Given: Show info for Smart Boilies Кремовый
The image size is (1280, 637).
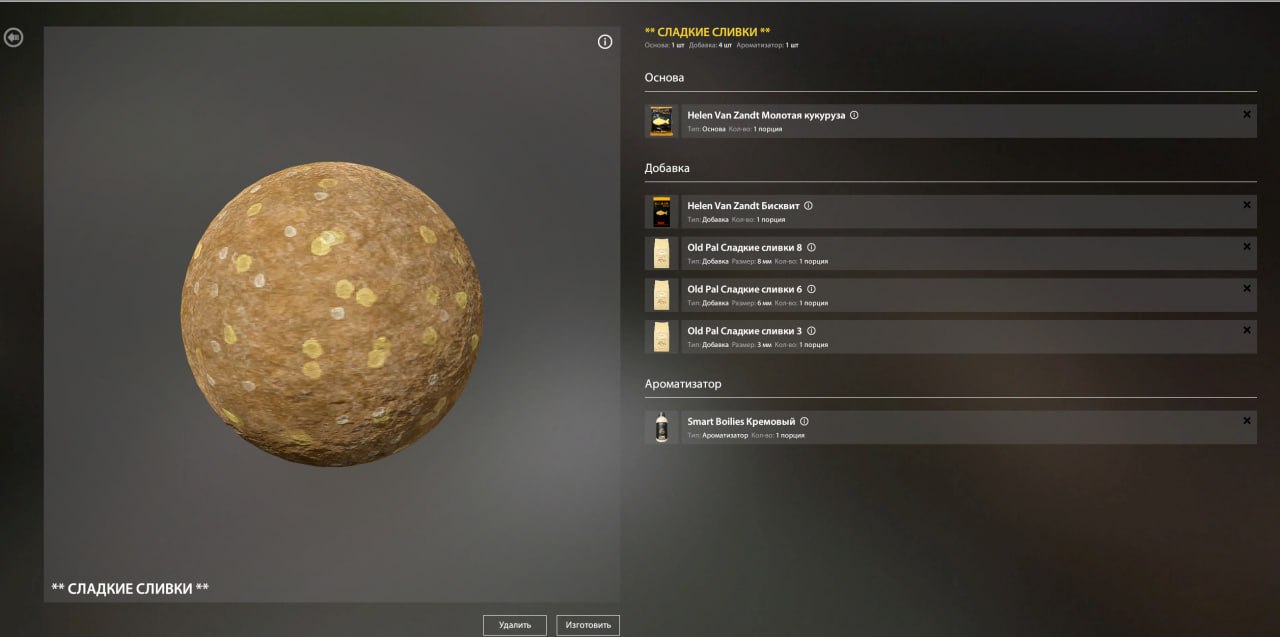Looking at the screenshot, I should click(804, 422).
